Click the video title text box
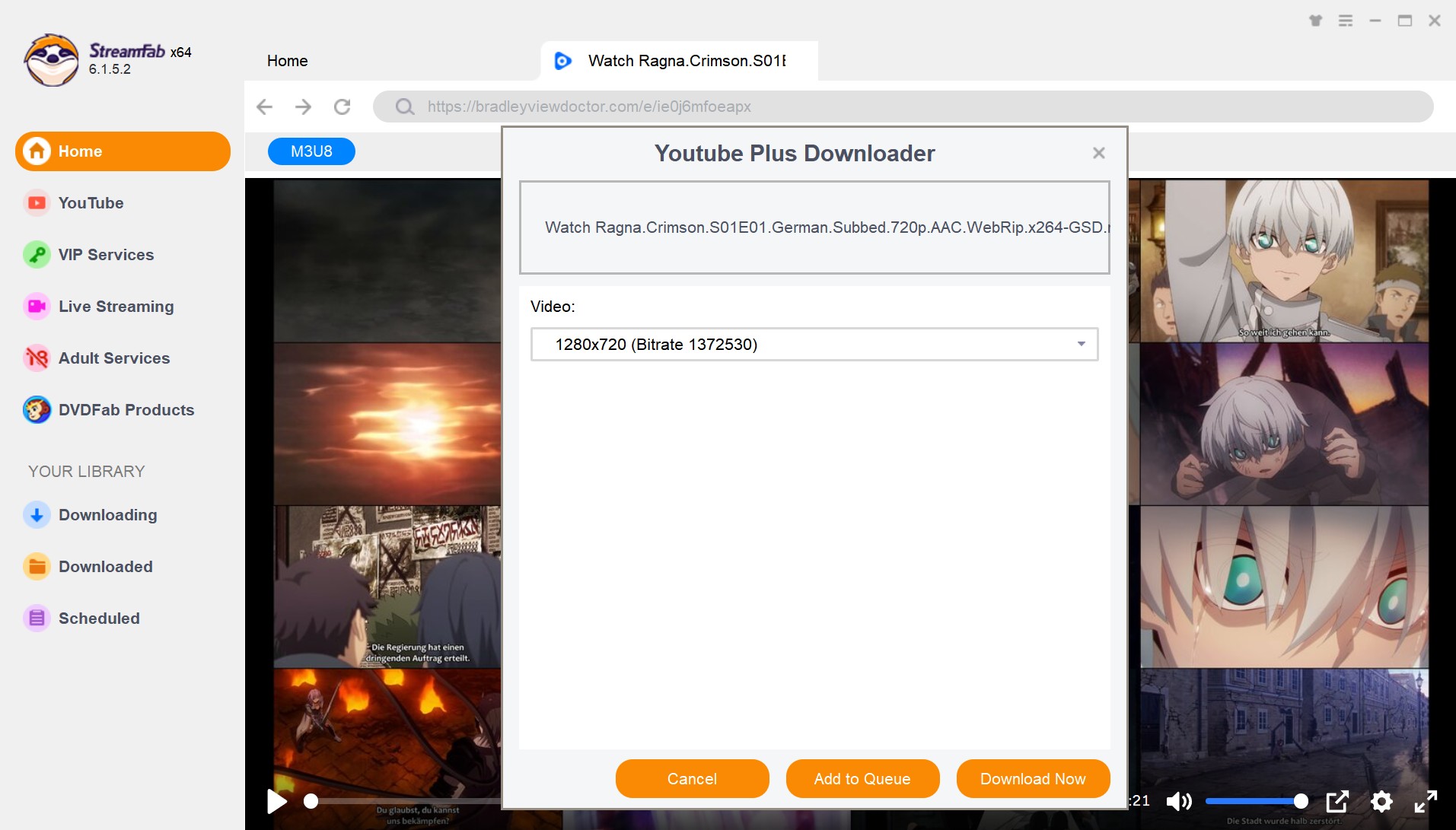1456x830 pixels. pyautogui.click(x=814, y=227)
